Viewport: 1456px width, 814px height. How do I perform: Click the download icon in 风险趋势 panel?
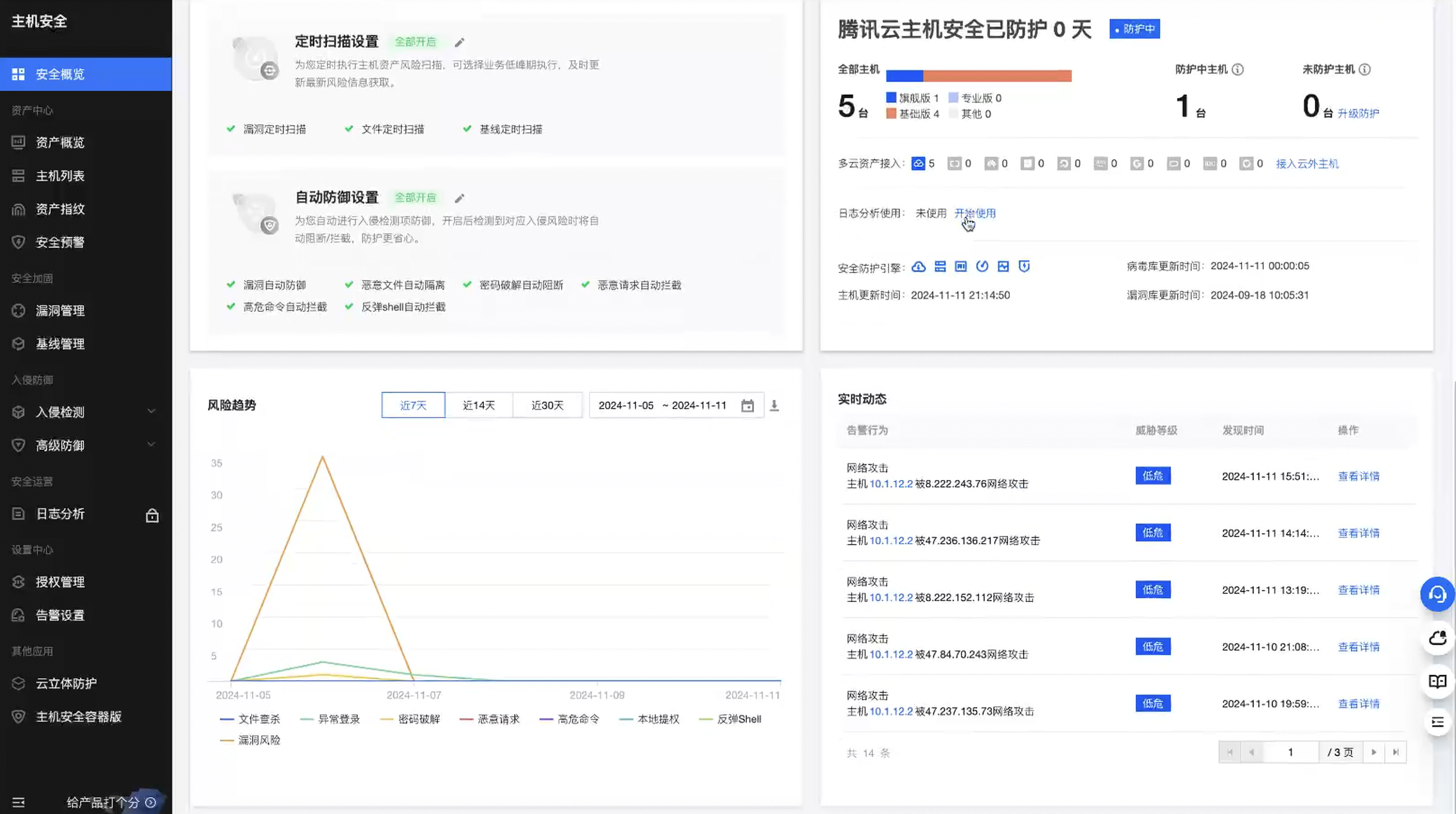click(x=775, y=405)
